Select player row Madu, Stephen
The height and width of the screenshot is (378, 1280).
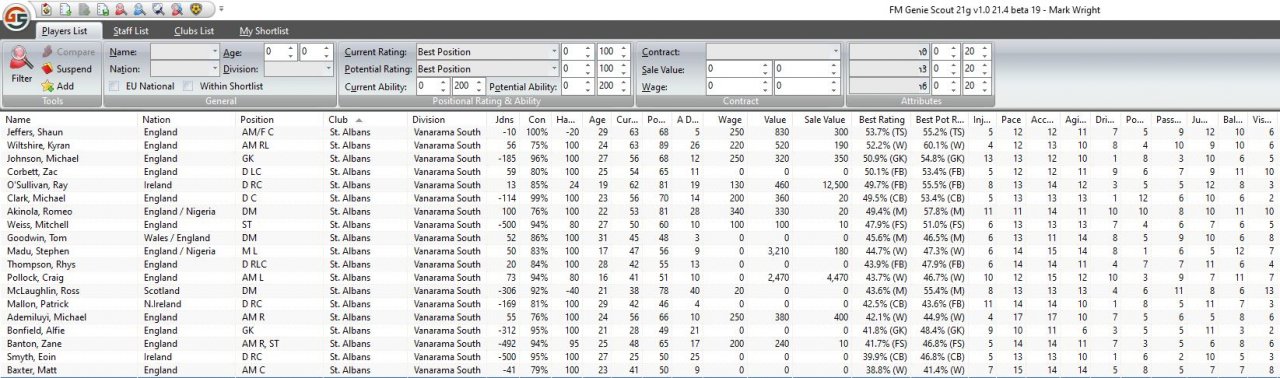pyautogui.click(x=640, y=251)
